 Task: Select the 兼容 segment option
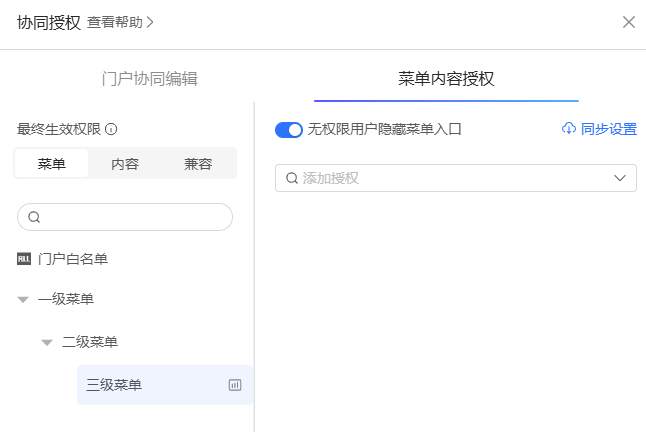point(198,164)
